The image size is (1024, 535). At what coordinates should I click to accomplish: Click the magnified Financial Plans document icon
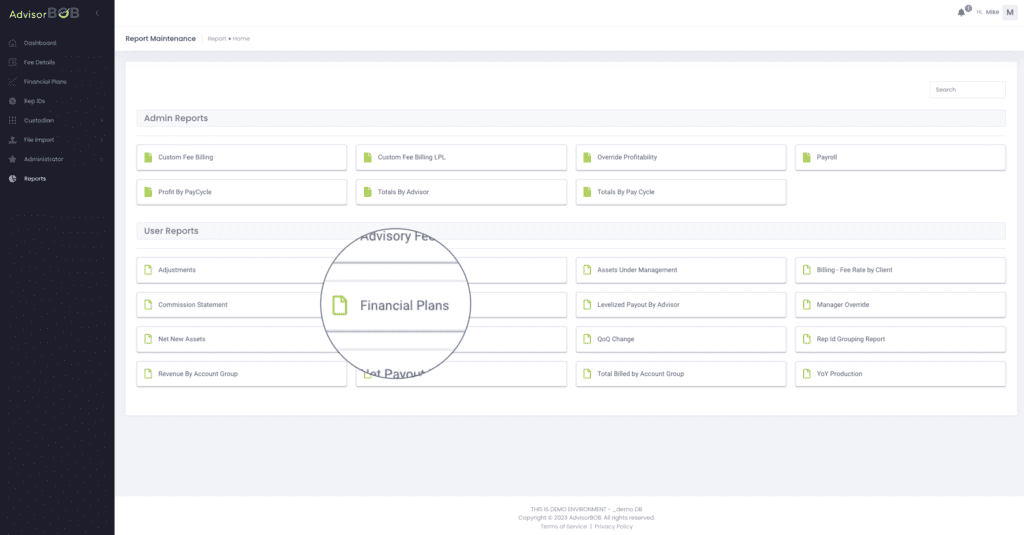(340, 305)
